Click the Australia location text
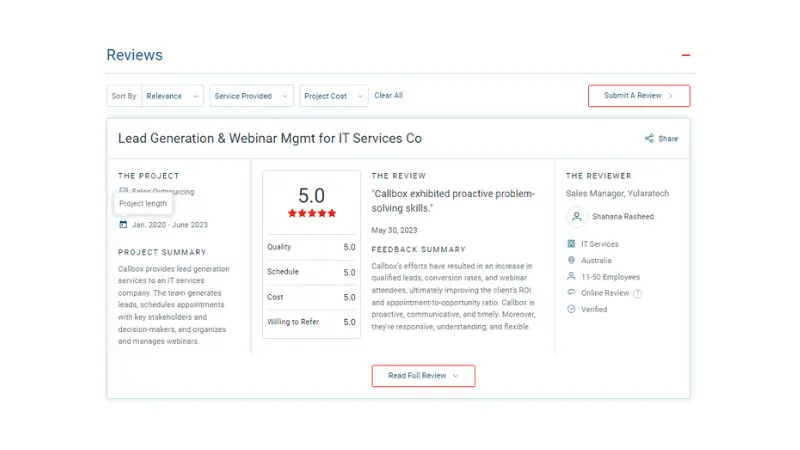The height and width of the screenshot is (450, 800). (596, 260)
